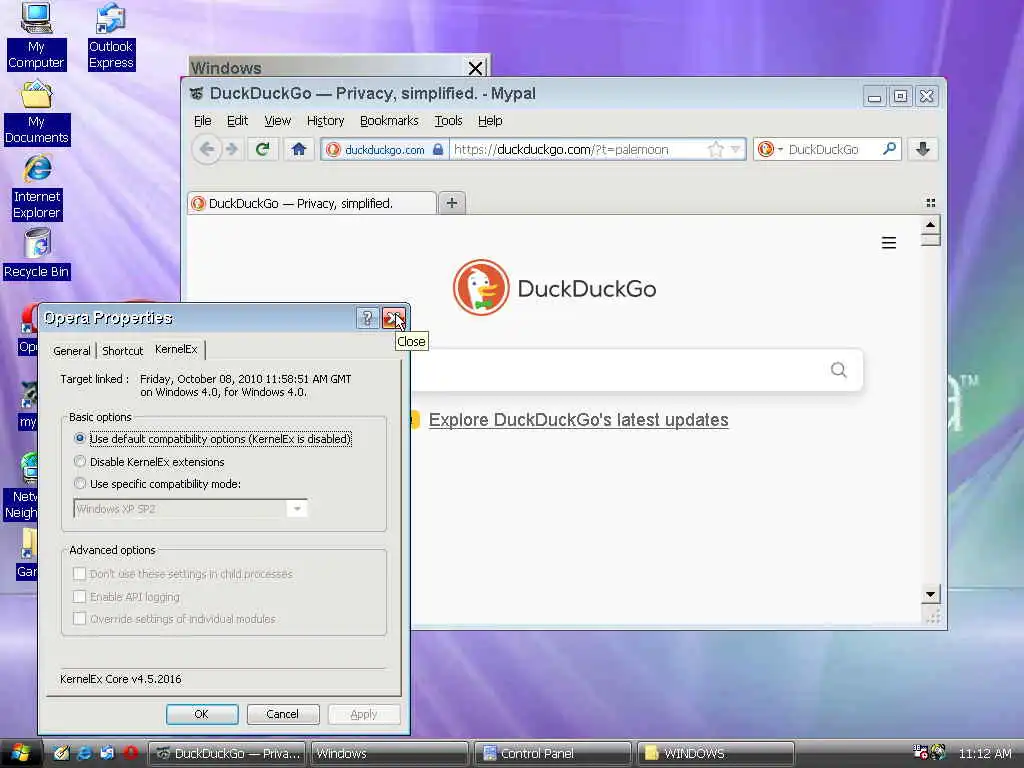1024x768 pixels.
Task: Select Disable KernelEx extensions
Action: 80,461
